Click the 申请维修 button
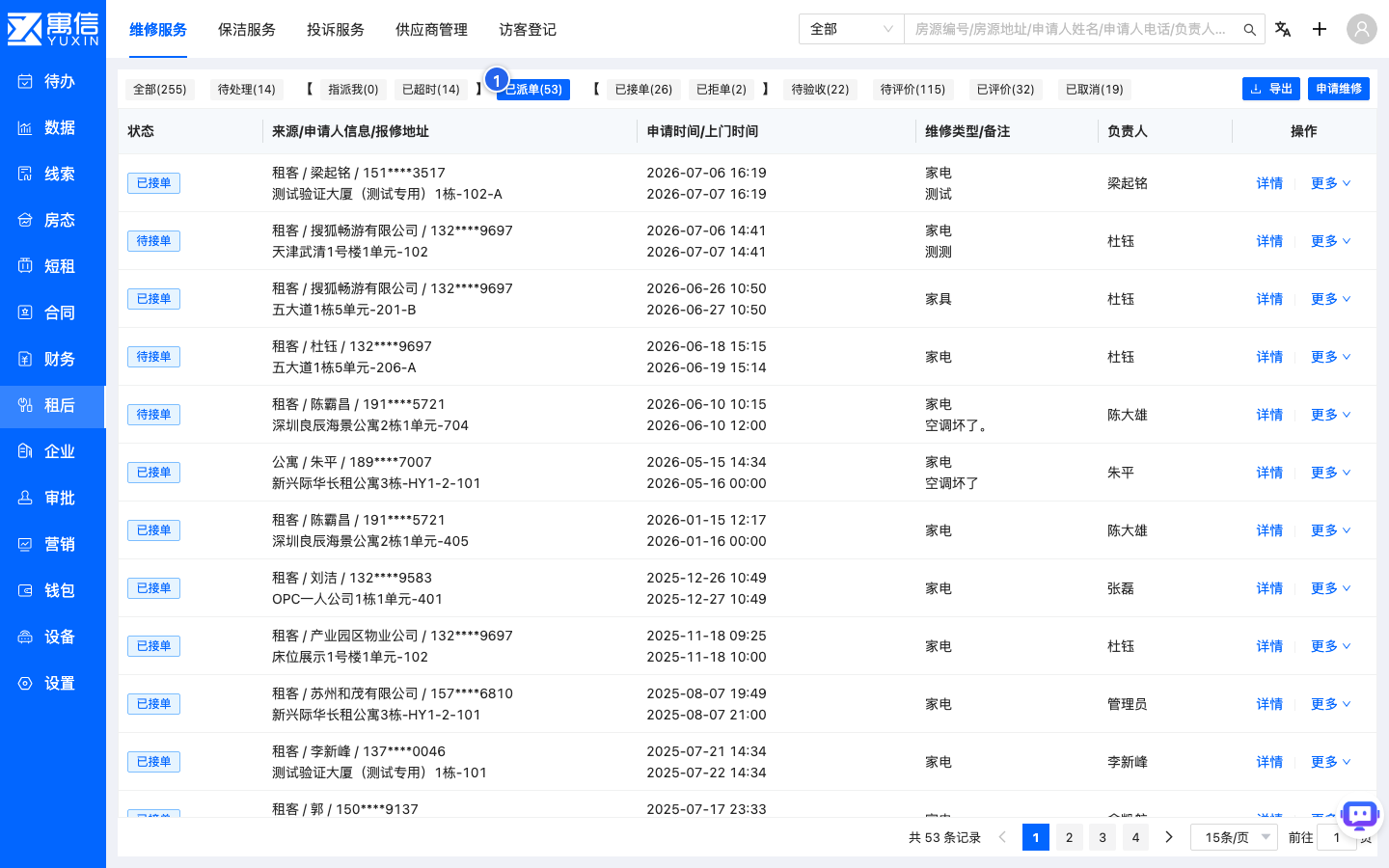 [x=1339, y=89]
